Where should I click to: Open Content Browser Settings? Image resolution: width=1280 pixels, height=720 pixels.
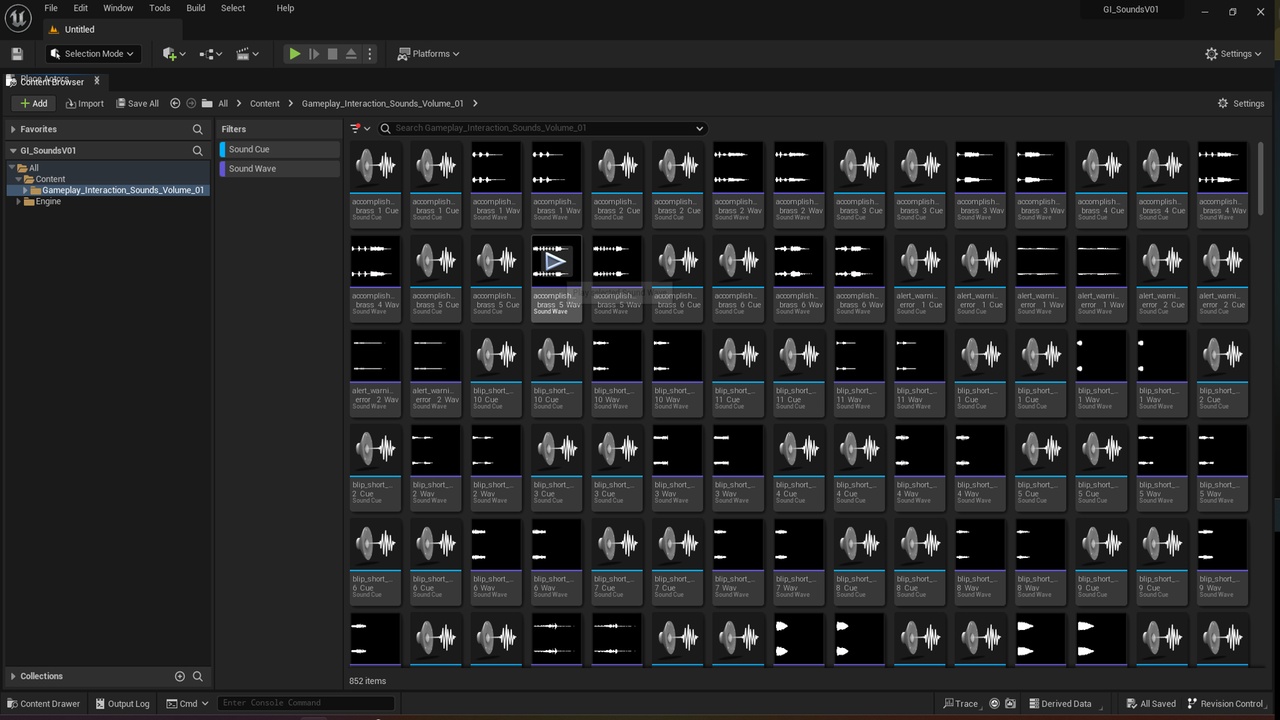pos(1241,103)
